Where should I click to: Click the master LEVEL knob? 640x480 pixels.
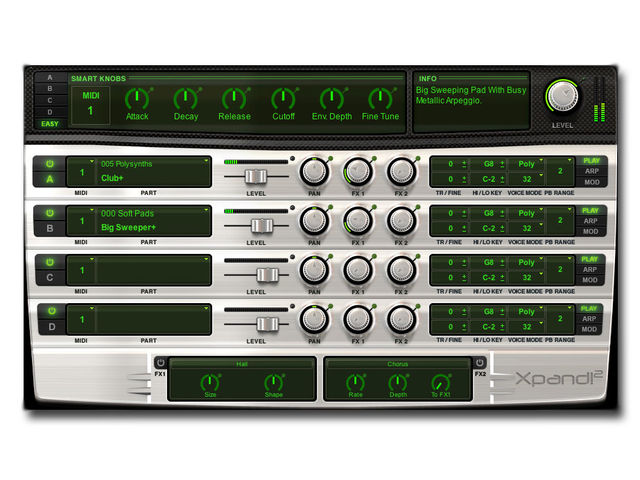[563, 96]
